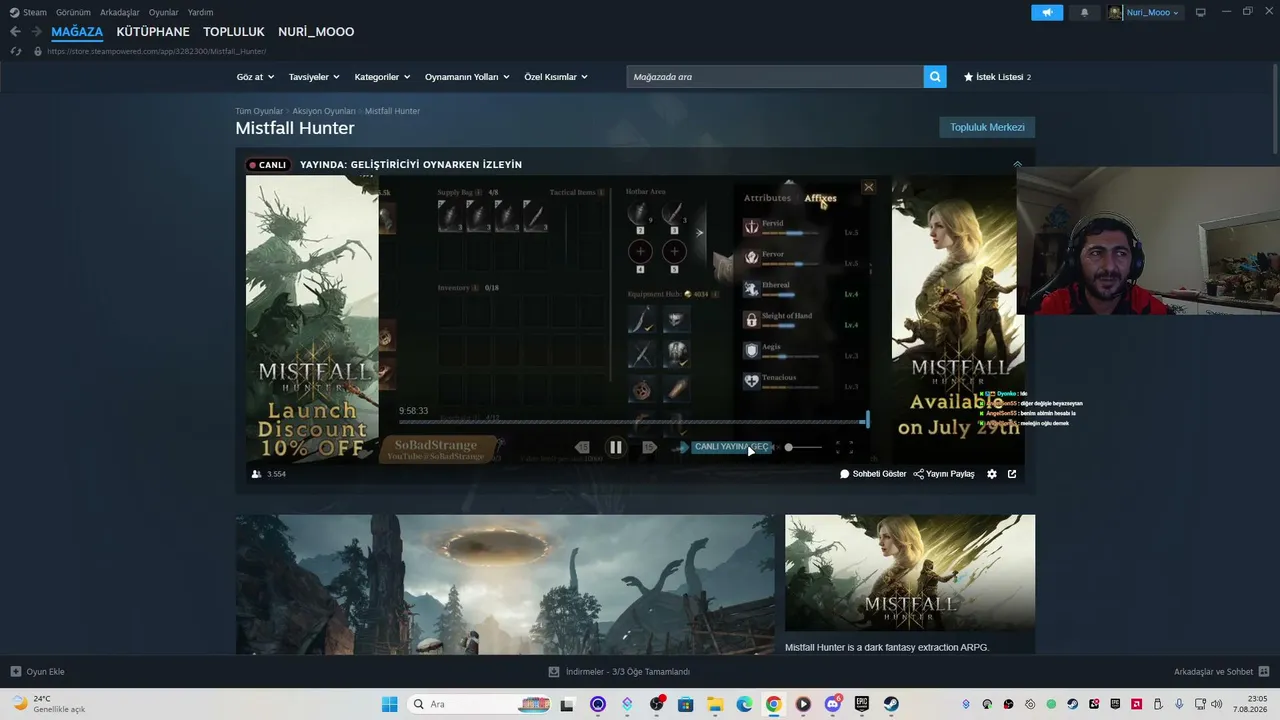Open File Explorer from the taskbar

[715, 704]
